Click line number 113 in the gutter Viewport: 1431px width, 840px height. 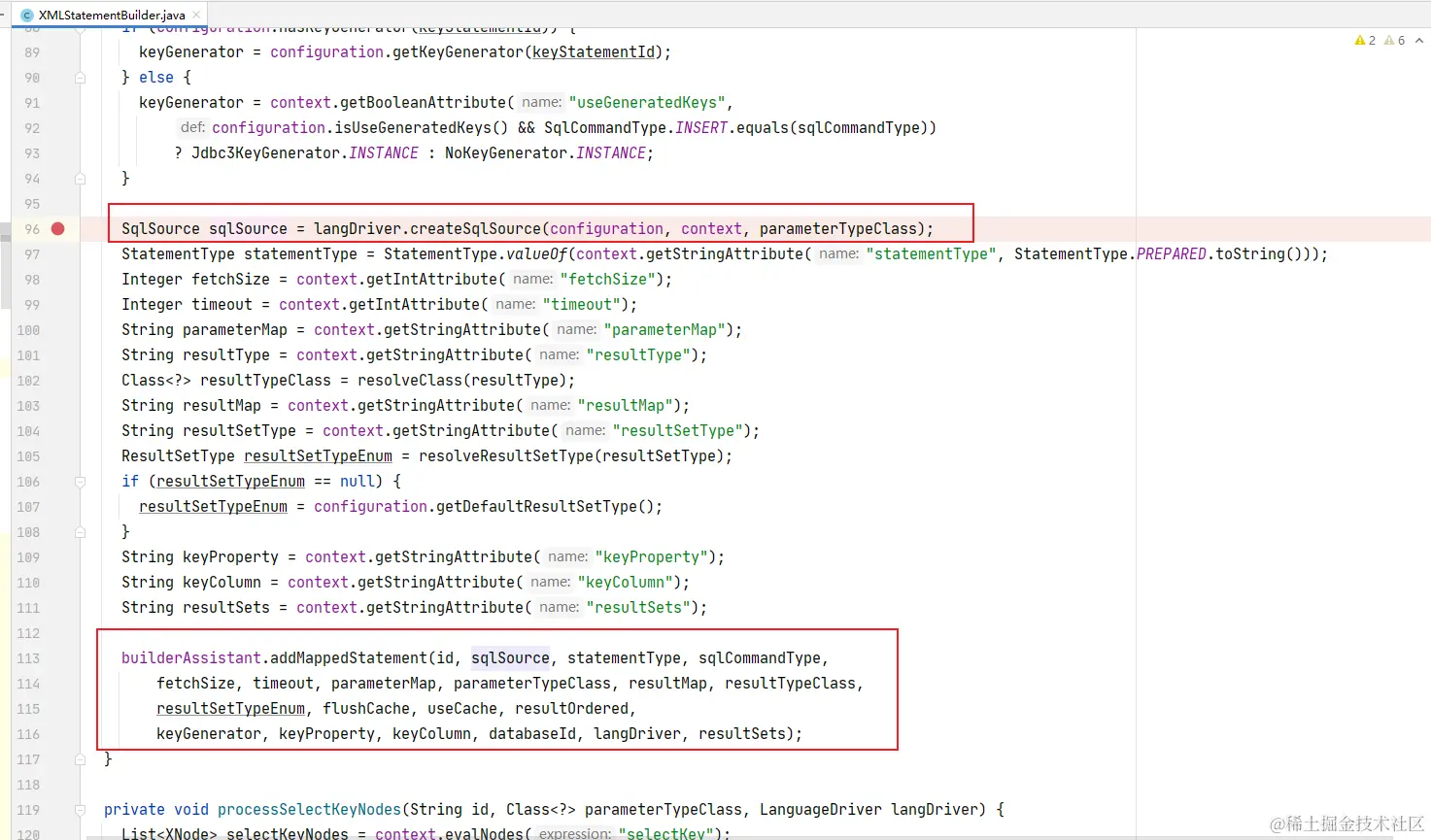pos(28,658)
